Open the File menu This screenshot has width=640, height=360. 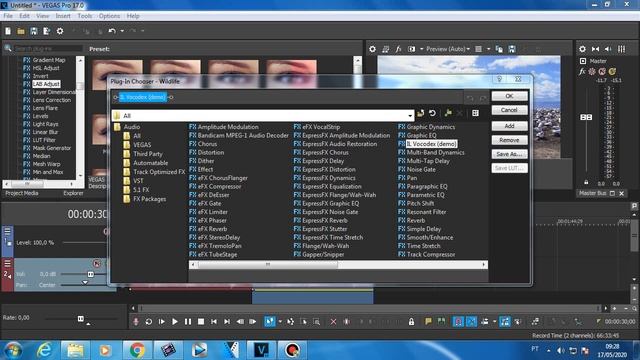pyautogui.click(x=8, y=16)
